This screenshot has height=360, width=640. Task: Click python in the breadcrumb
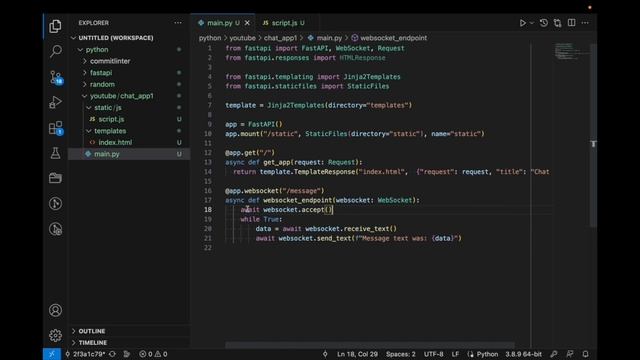click(210, 38)
